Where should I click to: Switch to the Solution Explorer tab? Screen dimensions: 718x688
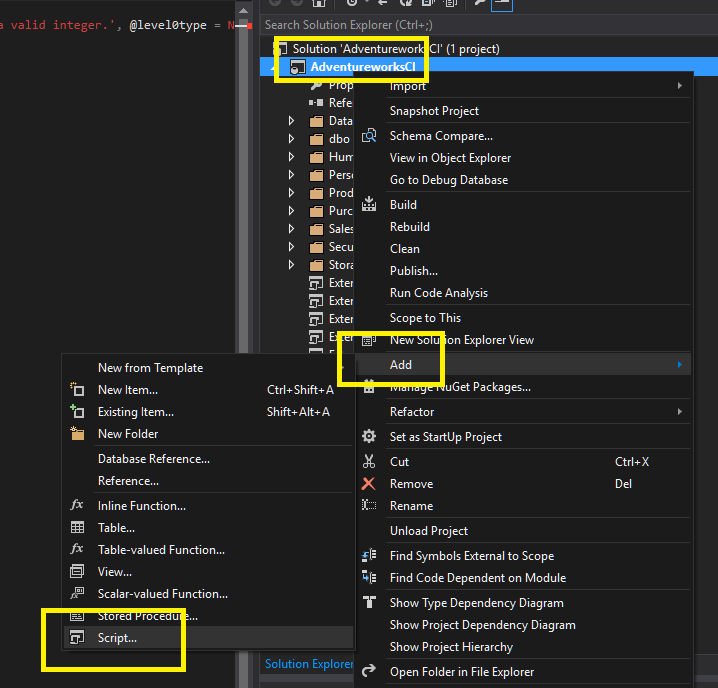[309, 664]
